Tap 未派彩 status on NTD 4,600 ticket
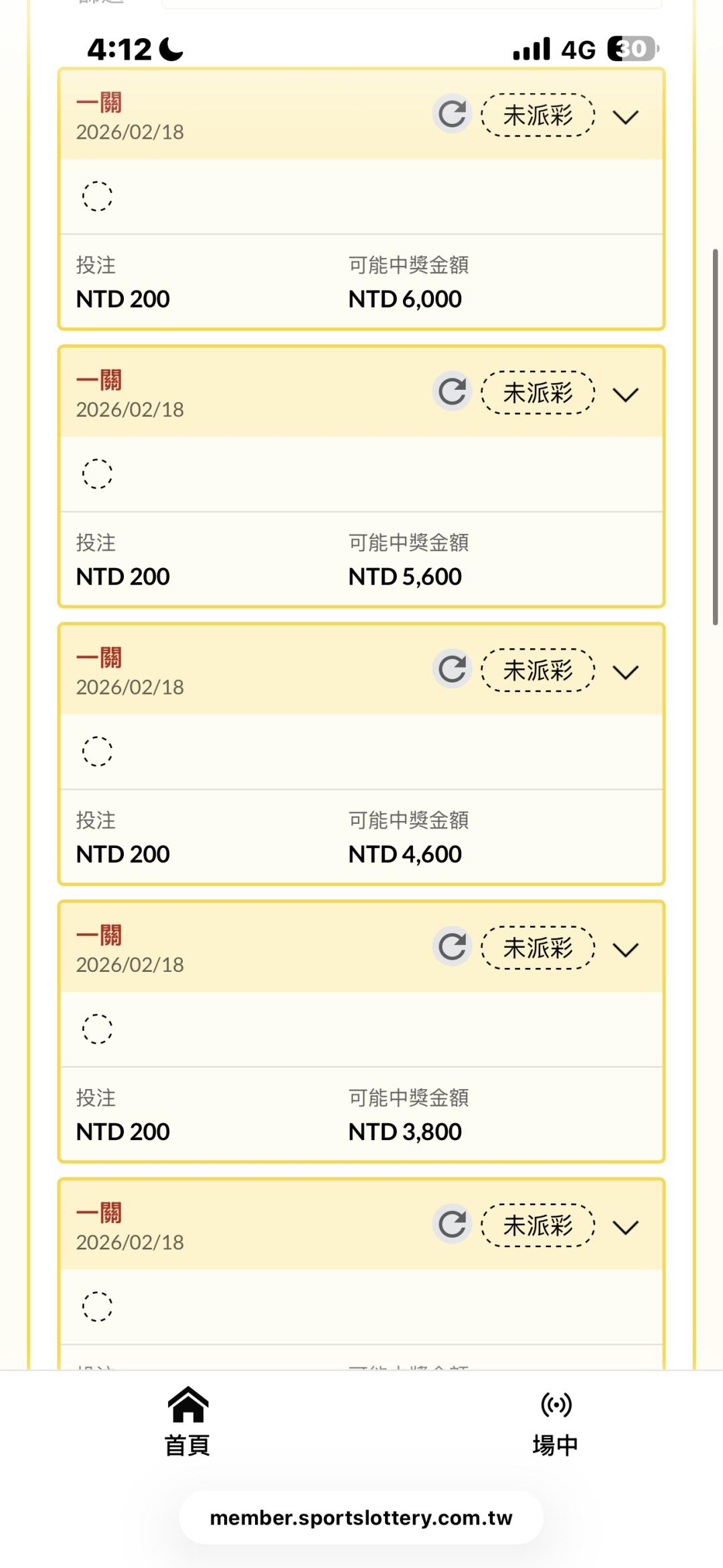This screenshot has width=723, height=1568. (538, 670)
